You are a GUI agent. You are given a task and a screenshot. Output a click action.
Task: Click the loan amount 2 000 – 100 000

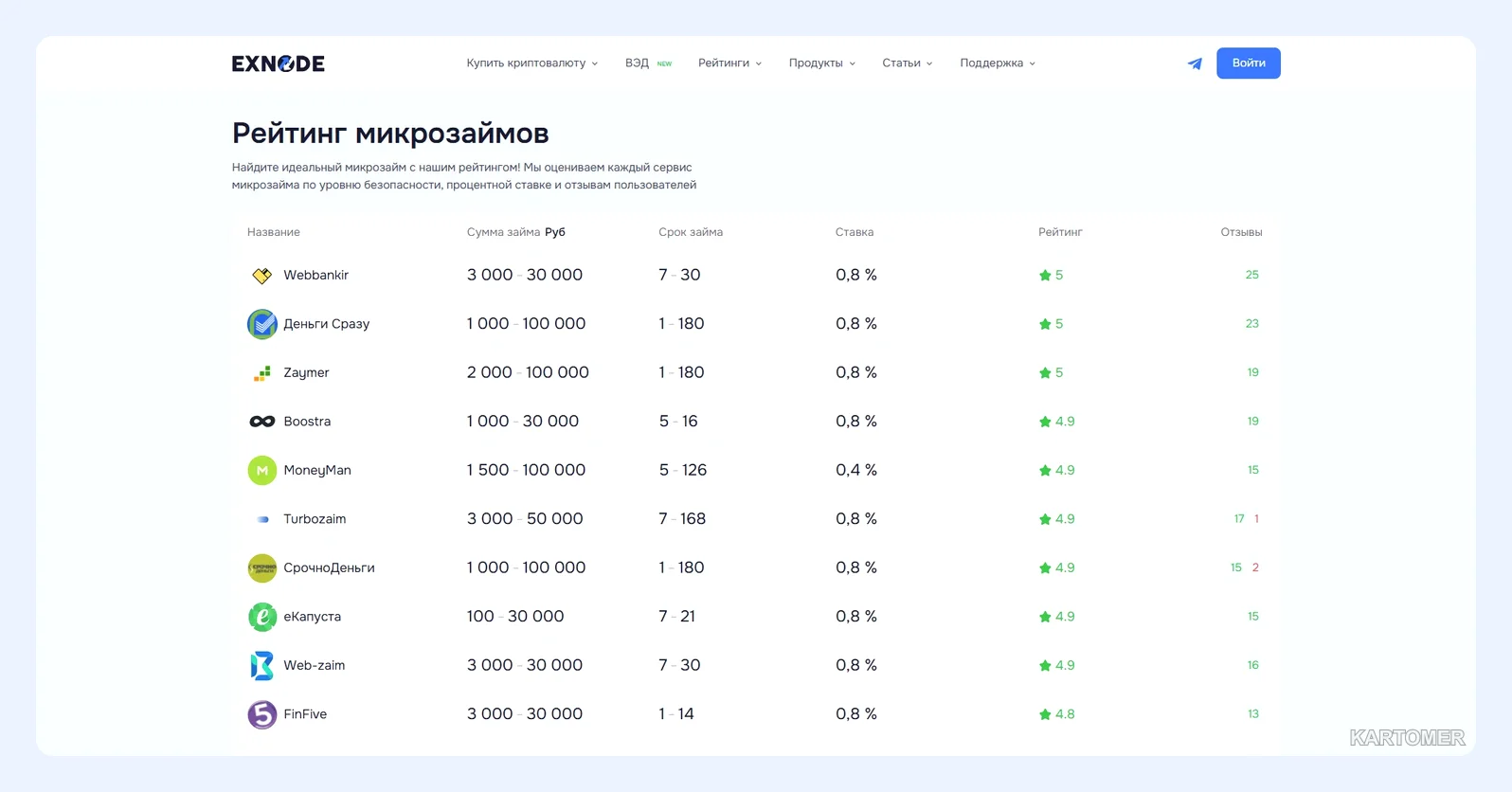pyautogui.click(x=528, y=372)
